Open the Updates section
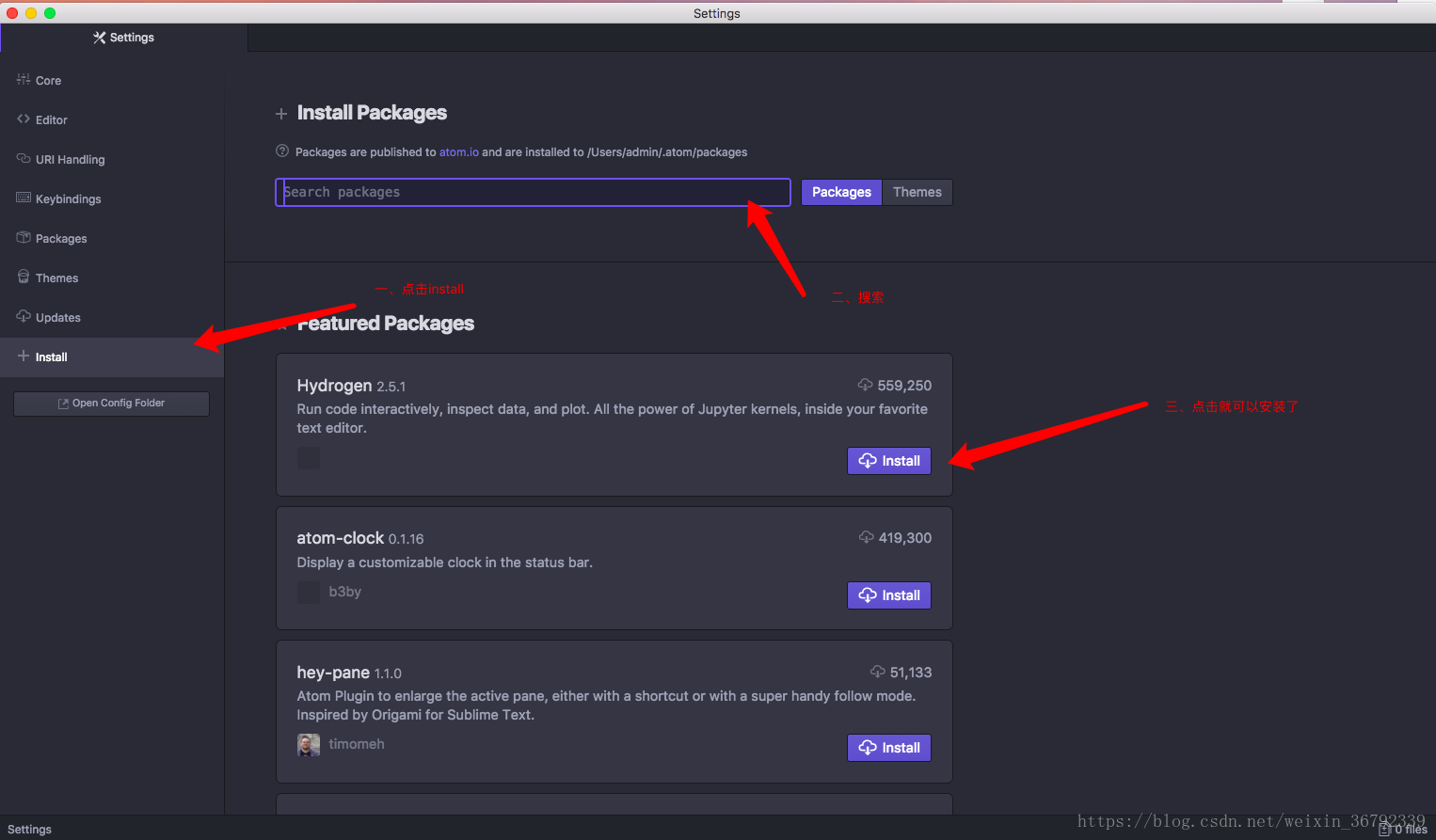1436x840 pixels. (112, 318)
